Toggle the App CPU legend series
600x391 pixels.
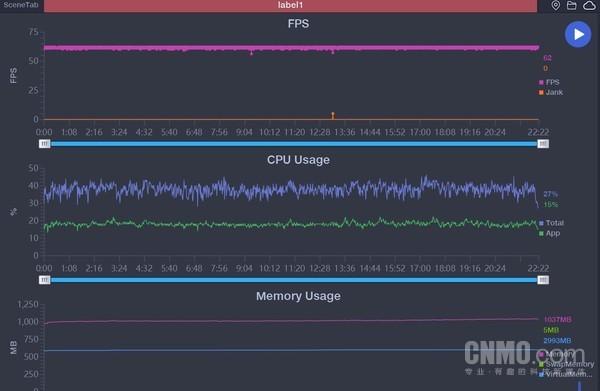(549, 233)
